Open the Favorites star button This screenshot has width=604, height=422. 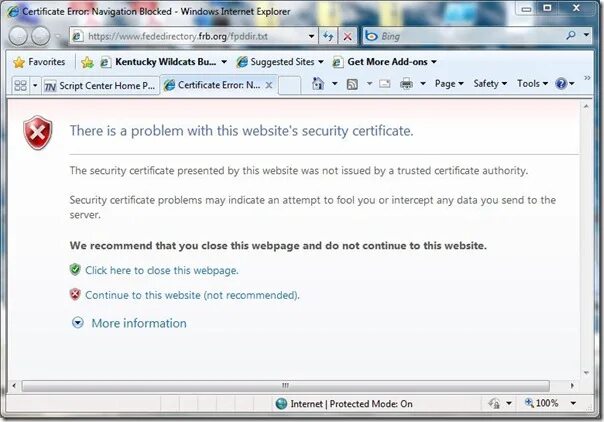(39, 62)
